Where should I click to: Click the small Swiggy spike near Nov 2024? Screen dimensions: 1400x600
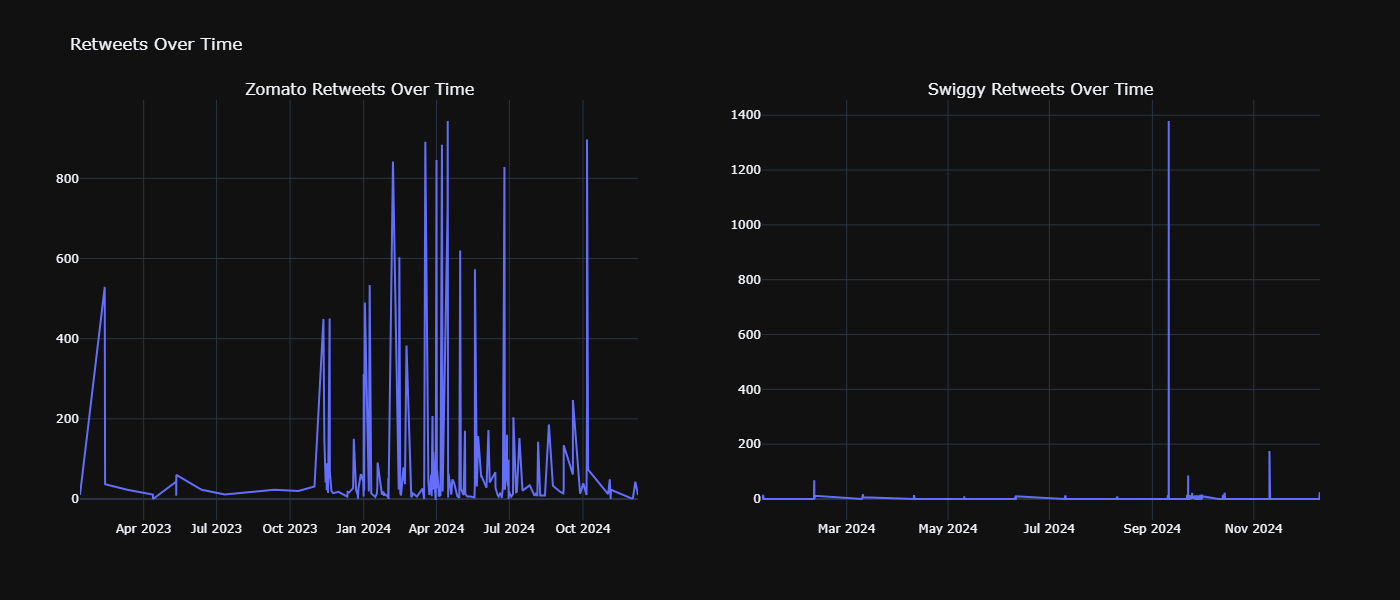point(1269,452)
